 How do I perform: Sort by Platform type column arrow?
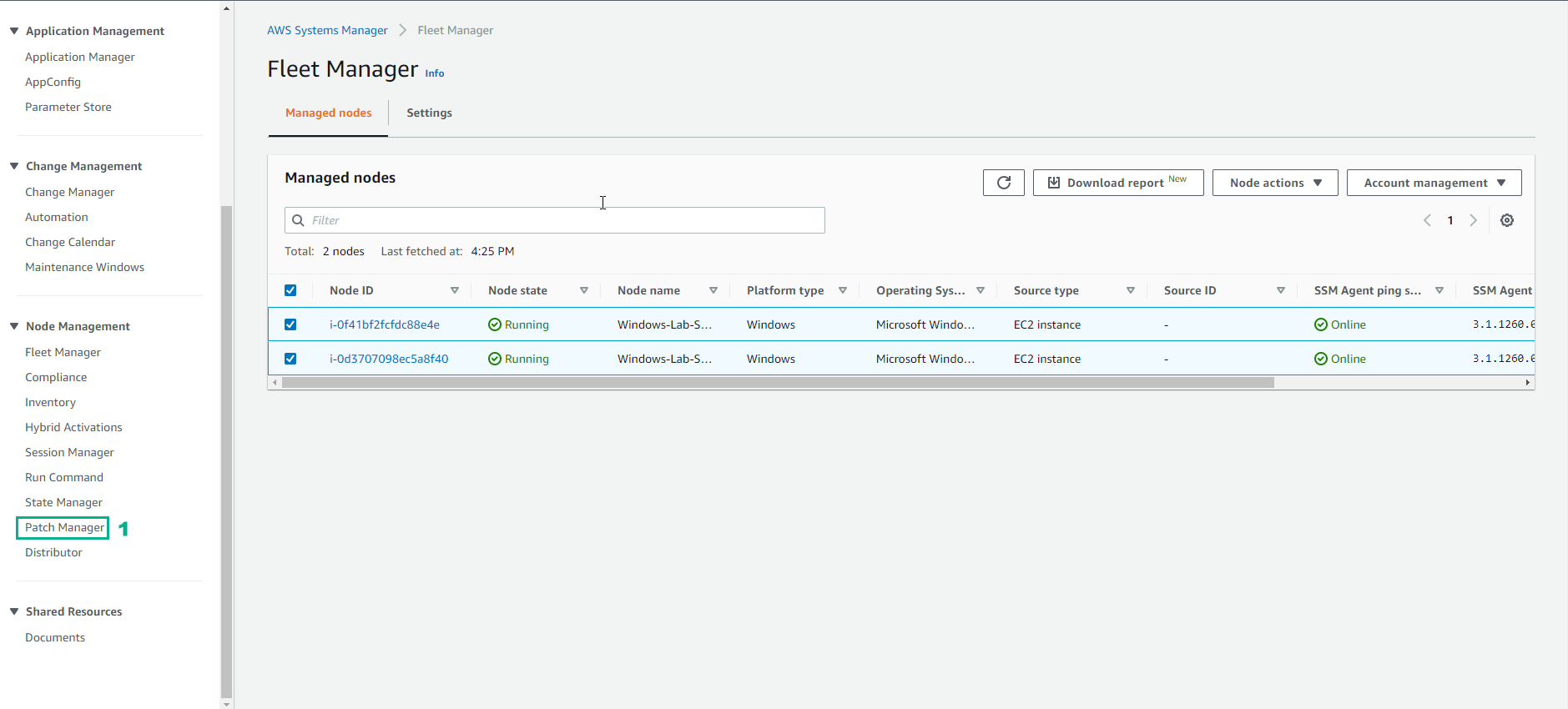[843, 290]
